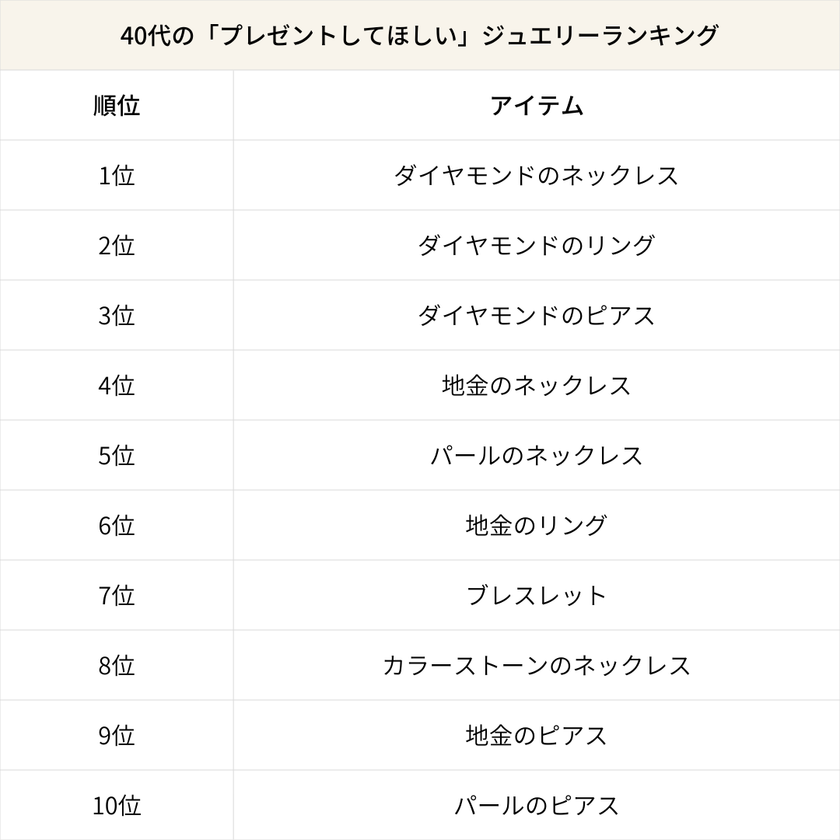
Task: Select the 2位 rank cell
Action: pos(116,245)
